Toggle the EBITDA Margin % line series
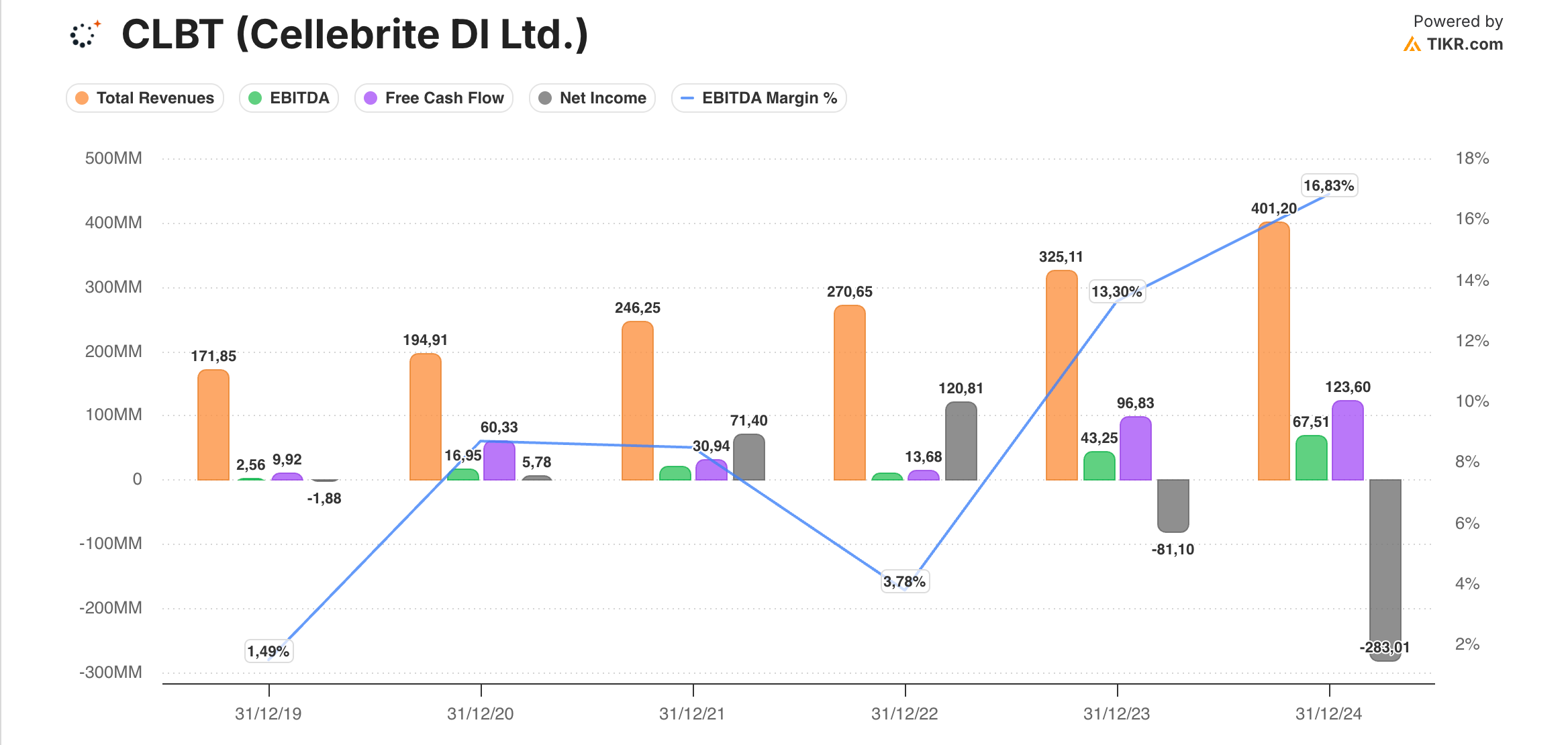 pos(758,98)
